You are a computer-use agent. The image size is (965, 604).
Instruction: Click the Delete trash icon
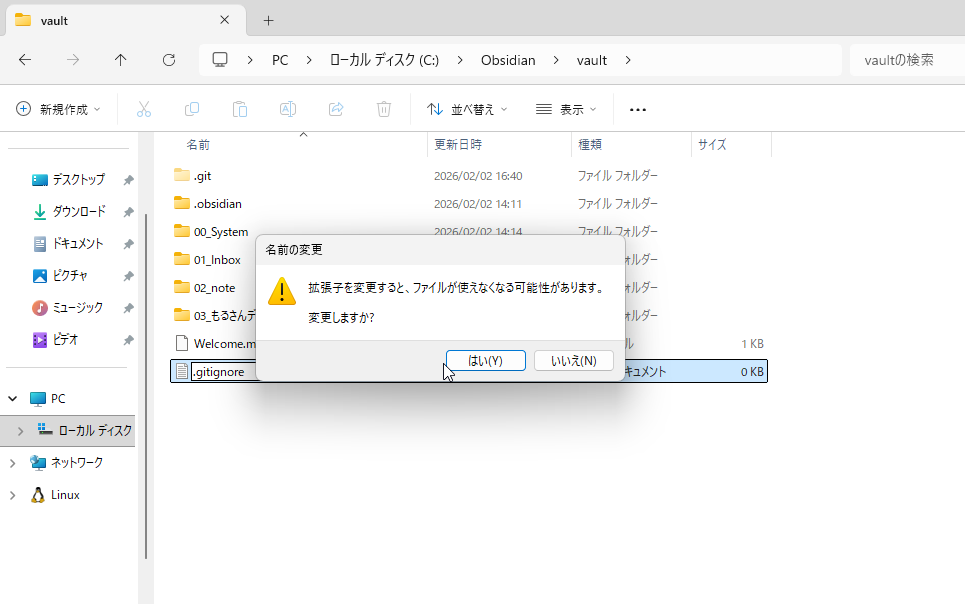point(384,109)
